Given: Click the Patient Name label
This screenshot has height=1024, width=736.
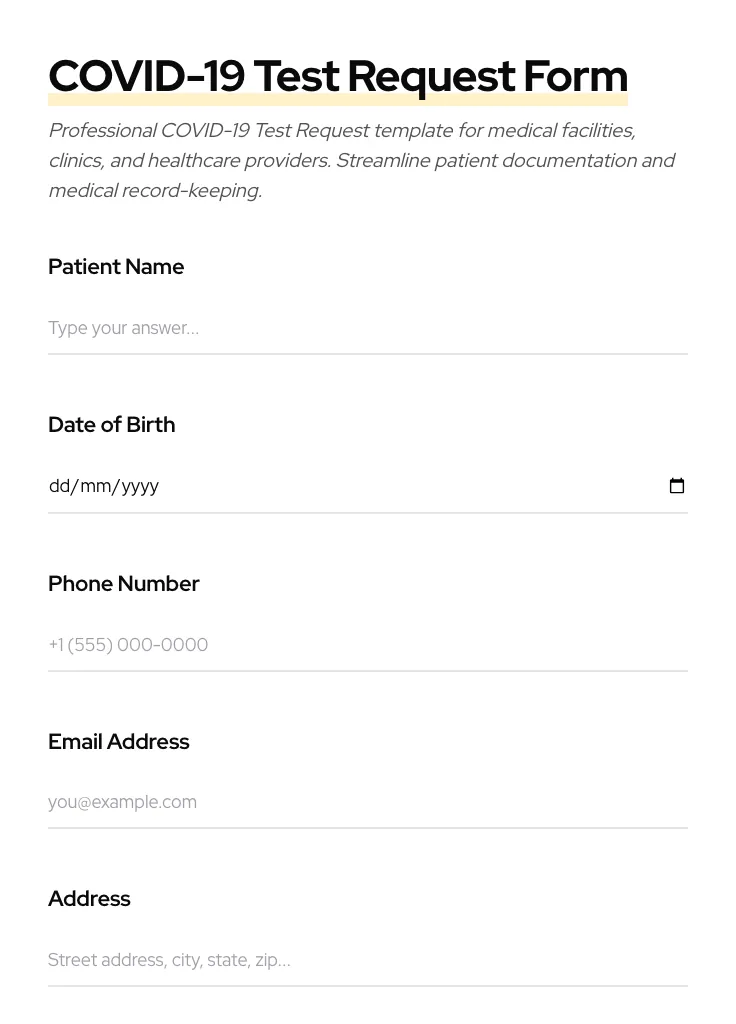Looking at the screenshot, I should 116,267.
